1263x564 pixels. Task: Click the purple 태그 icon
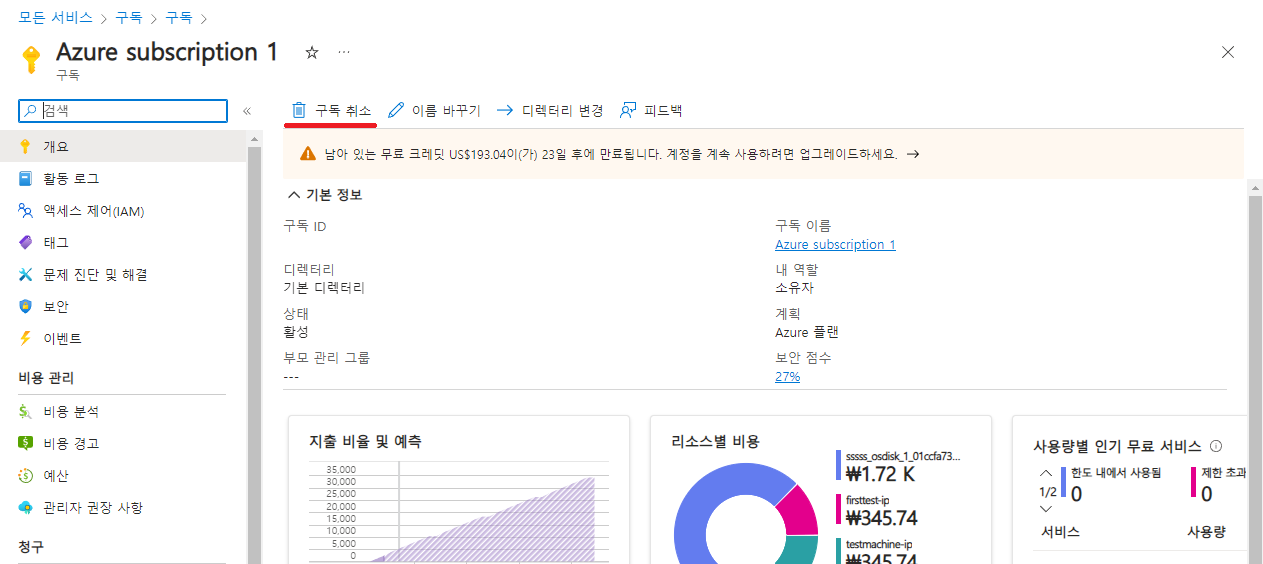[26, 243]
